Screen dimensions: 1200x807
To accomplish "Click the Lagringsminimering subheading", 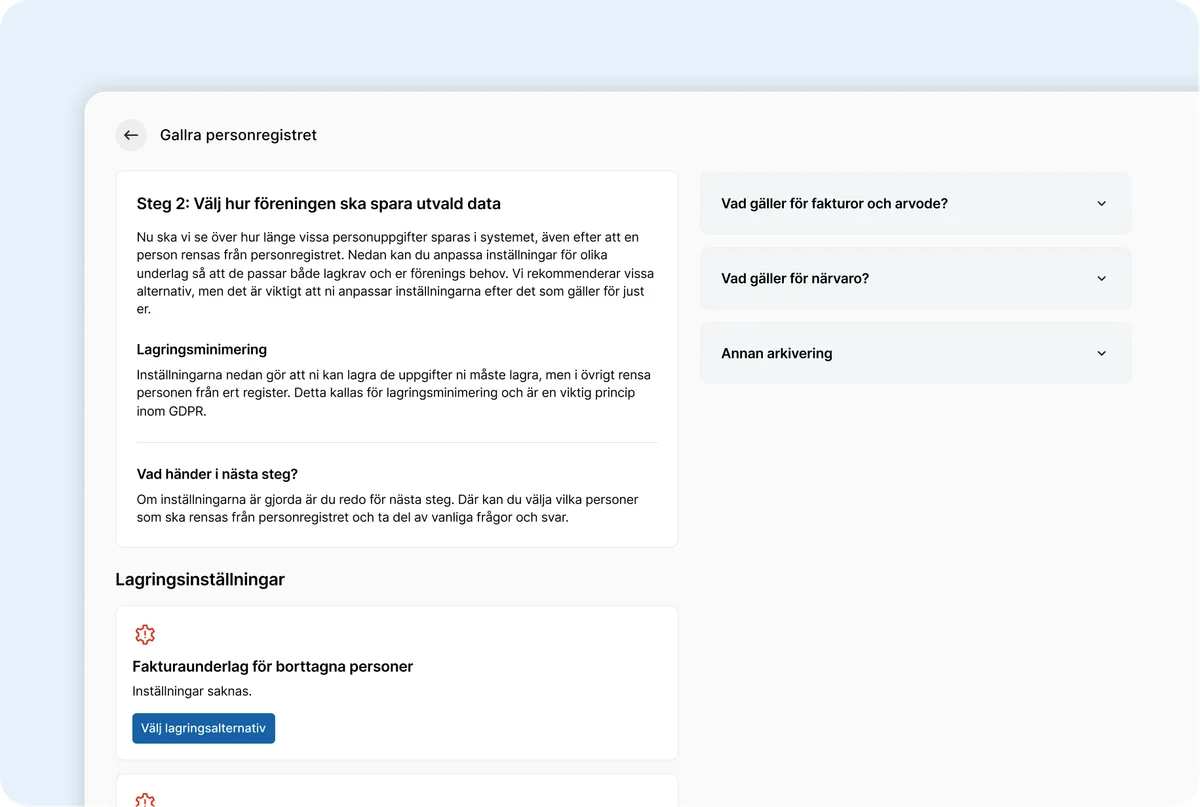I will pos(202,350).
